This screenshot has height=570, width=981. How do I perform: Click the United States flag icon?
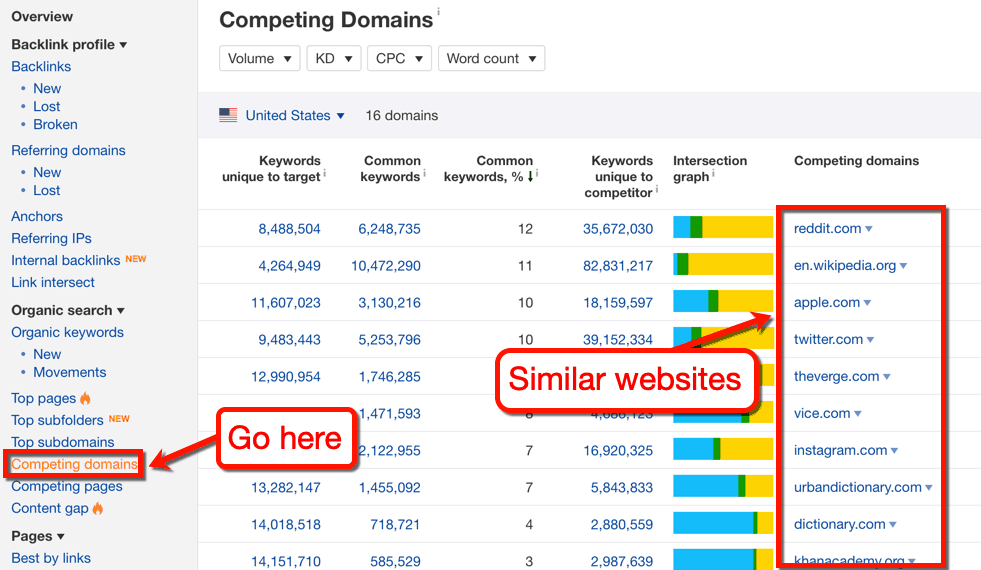click(228, 115)
